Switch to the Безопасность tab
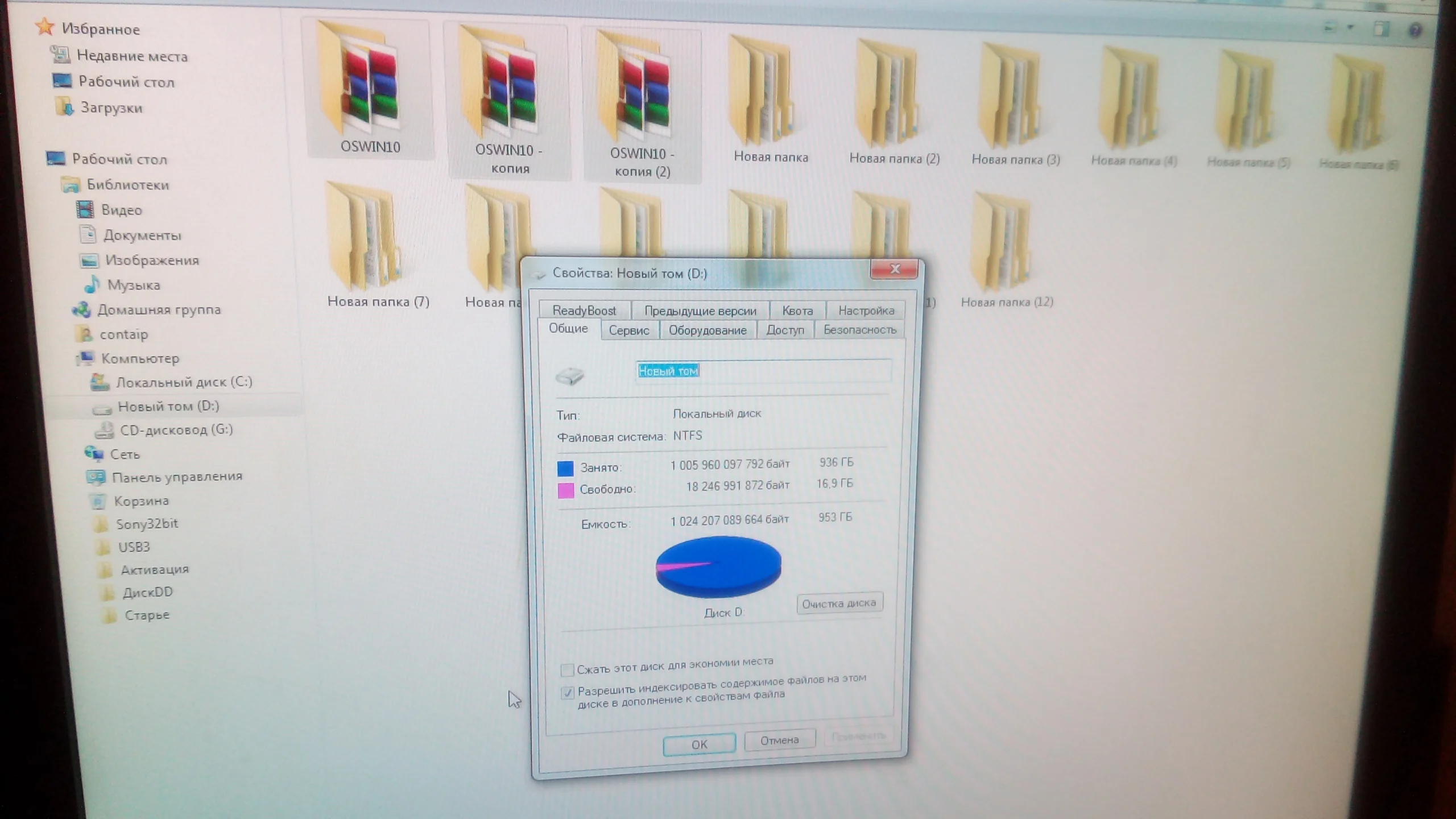 pyautogui.click(x=859, y=330)
